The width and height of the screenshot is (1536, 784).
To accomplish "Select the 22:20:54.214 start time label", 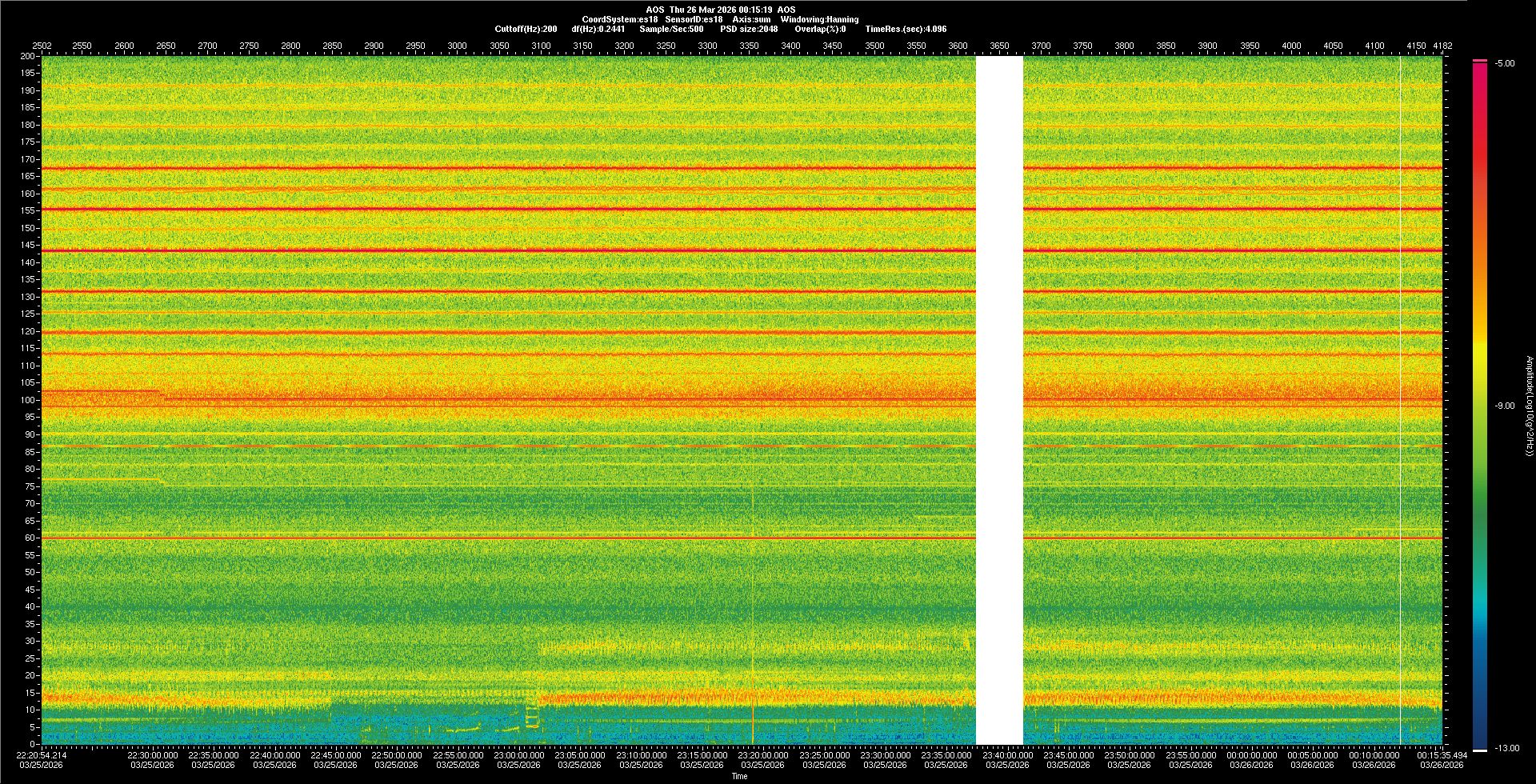I will (42, 755).
